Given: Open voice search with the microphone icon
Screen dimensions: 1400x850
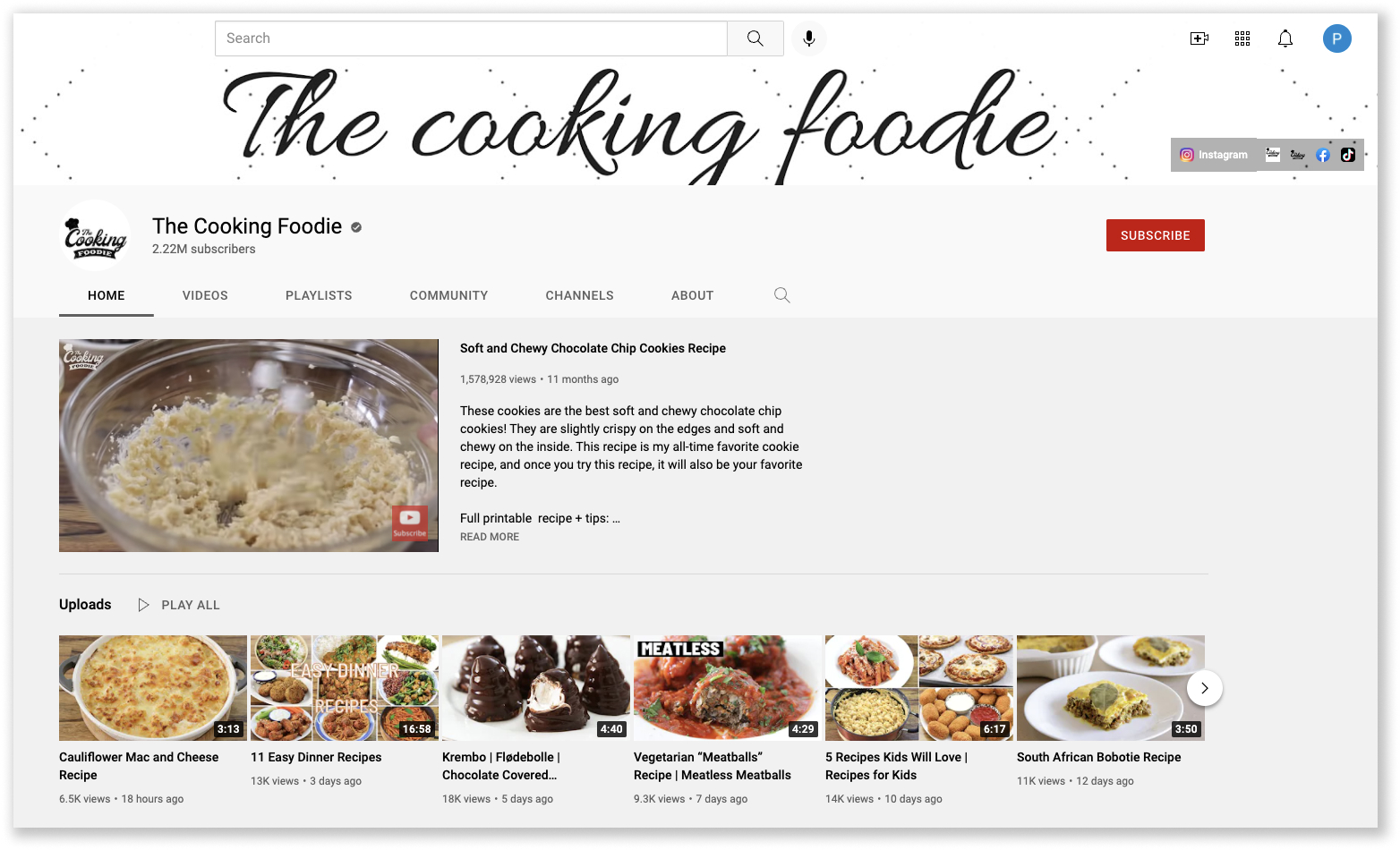Looking at the screenshot, I should coord(808,38).
